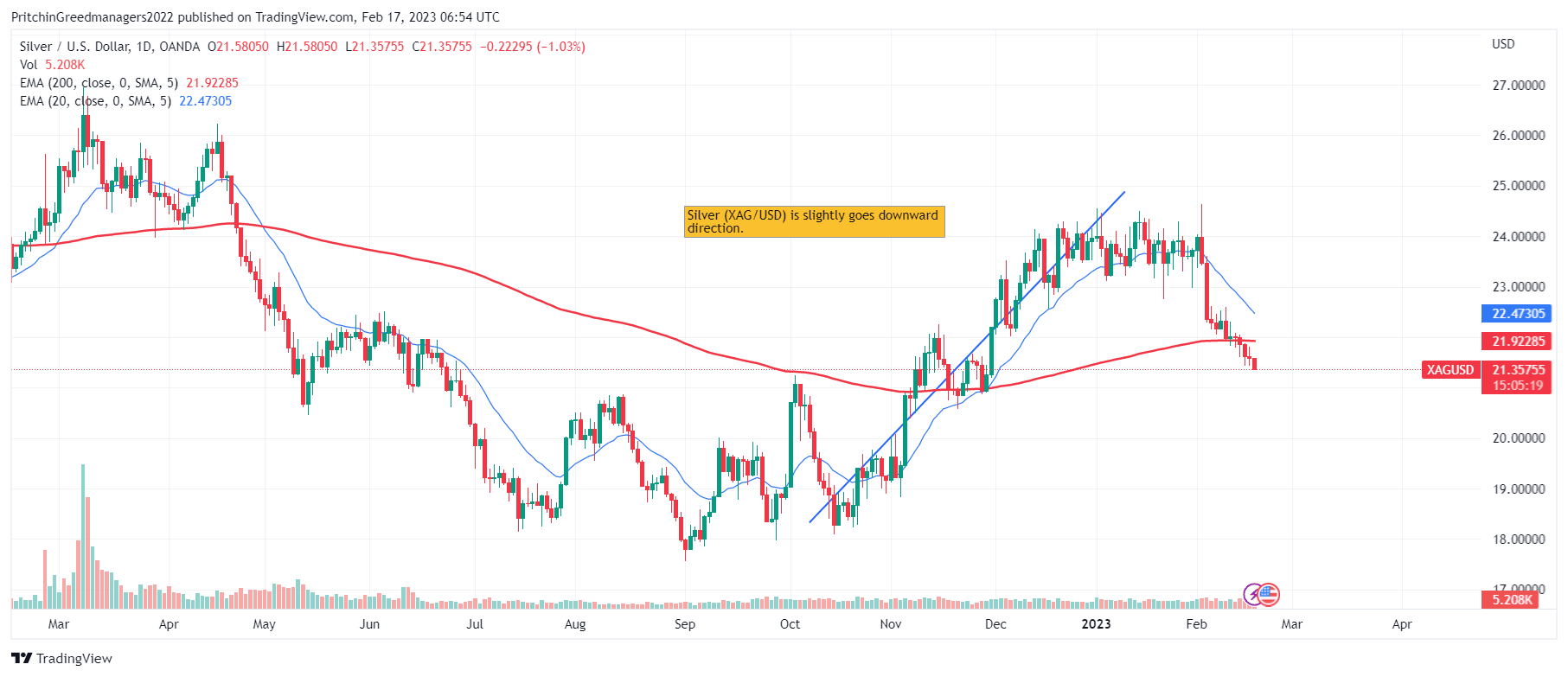Click the USD currency label on price axis
Screen dimensions: 1568x677
(x=1503, y=44)
